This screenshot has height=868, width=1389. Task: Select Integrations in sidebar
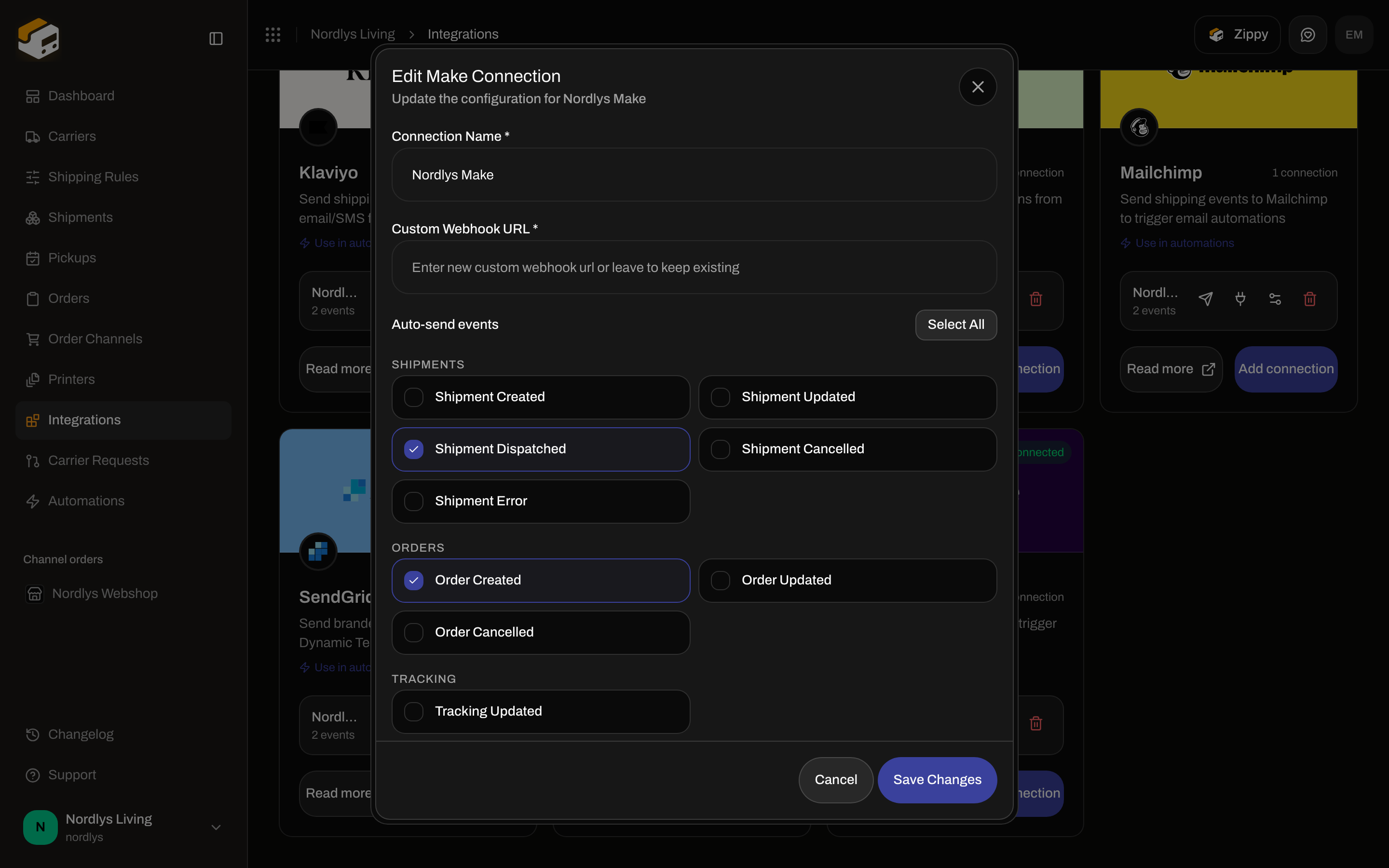[123, 420]
